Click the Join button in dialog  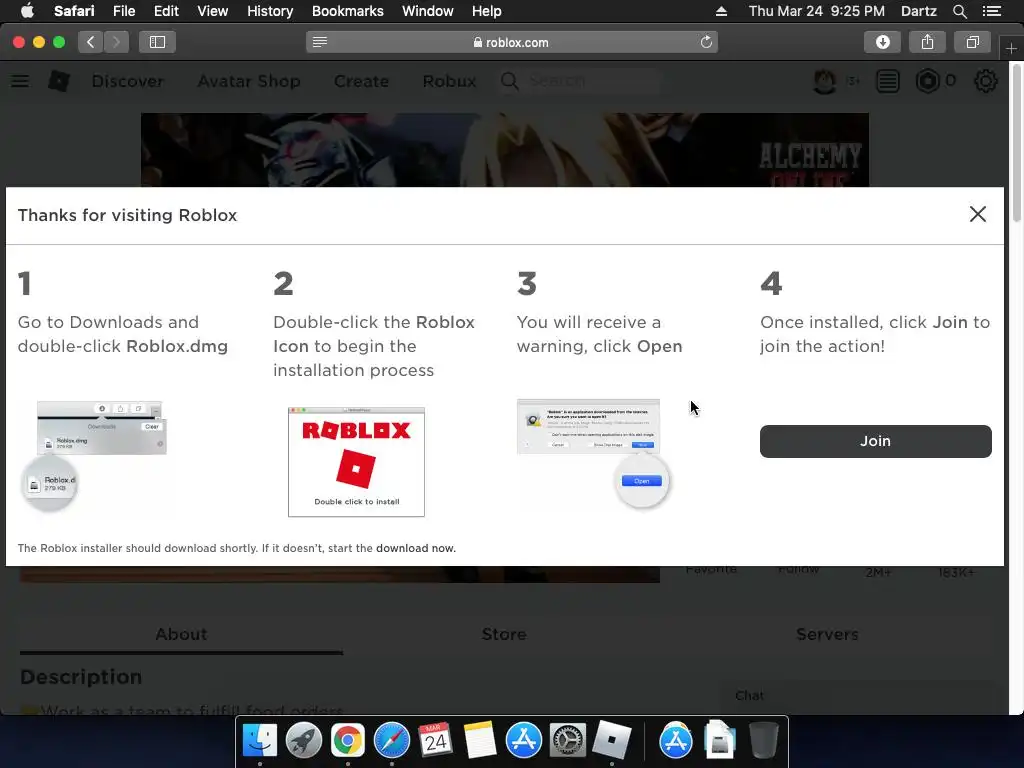[x=875, y=441]
